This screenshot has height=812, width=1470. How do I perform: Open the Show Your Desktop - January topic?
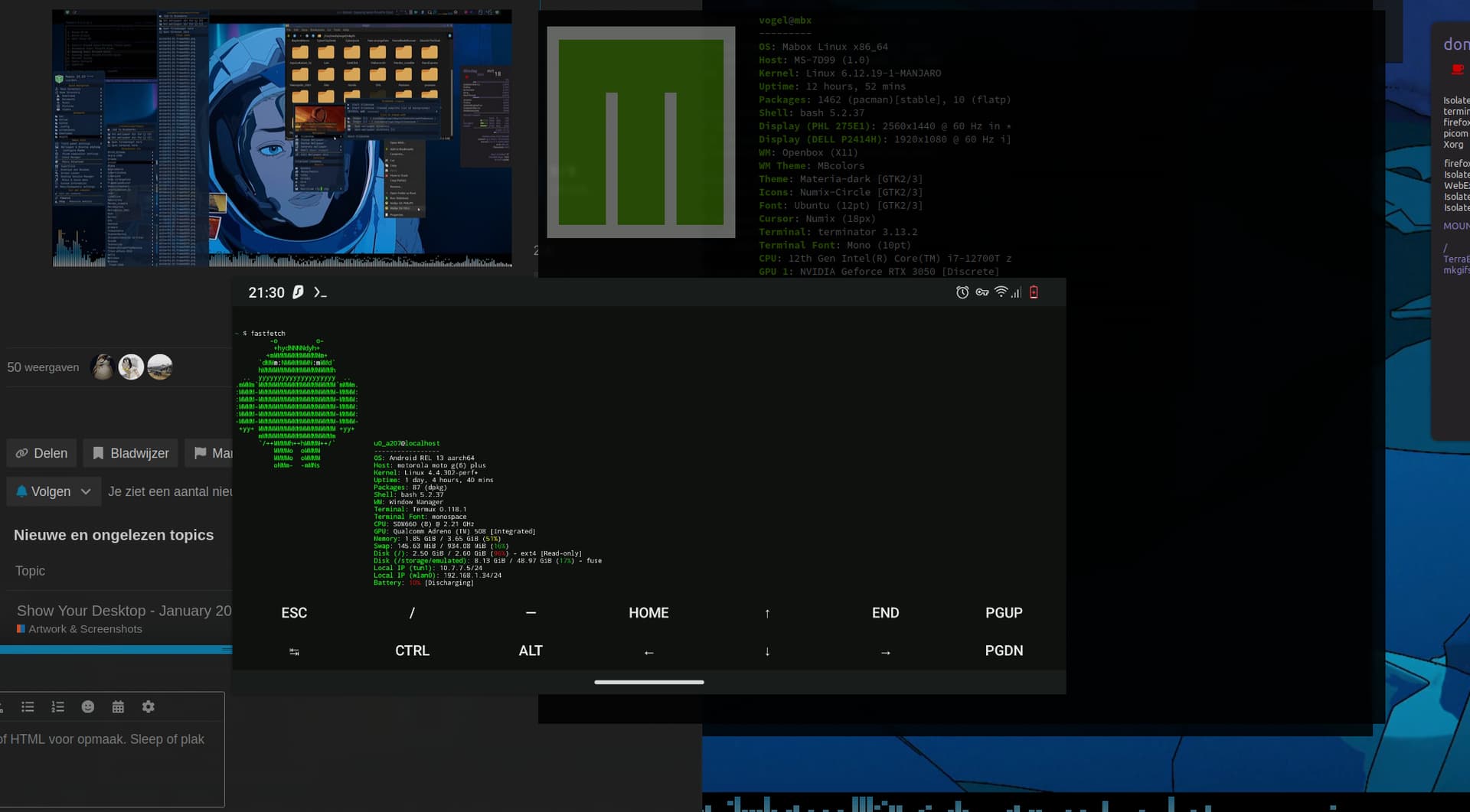point(124,611)
